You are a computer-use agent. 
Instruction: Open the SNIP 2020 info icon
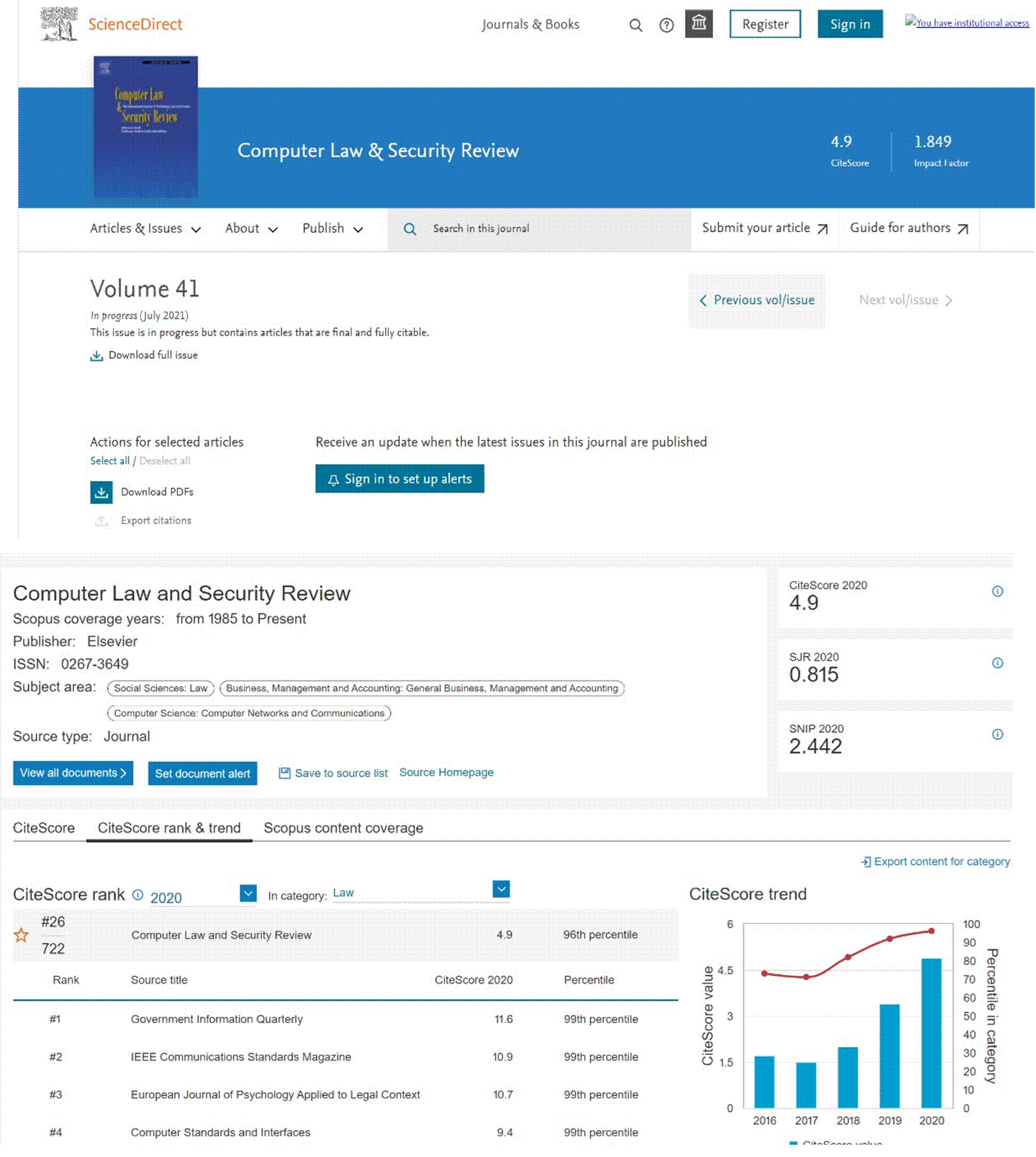997,734
